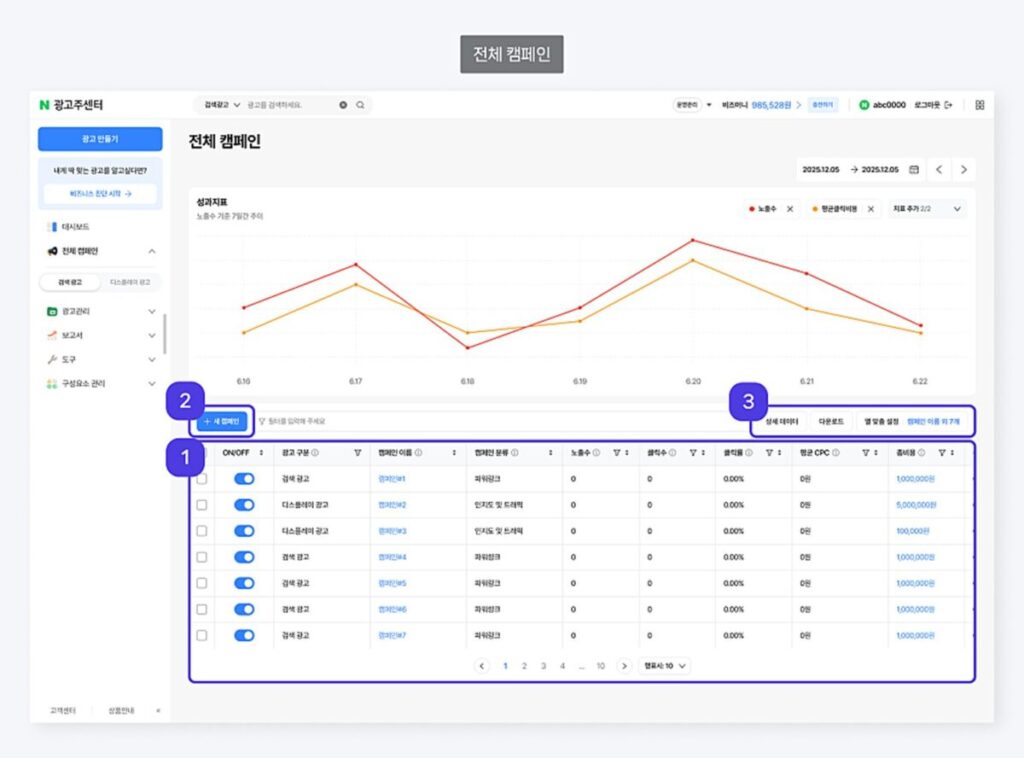
Task: Click the 새 캠페인 button
Action: pyautogui.click(x=220, y=422)
